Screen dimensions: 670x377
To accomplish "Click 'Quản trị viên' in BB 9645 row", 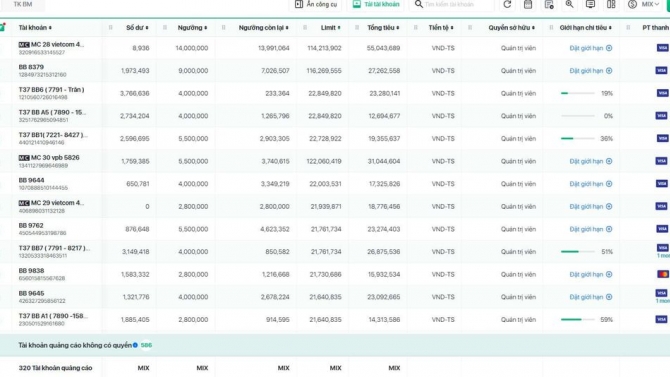I will 518,297.
